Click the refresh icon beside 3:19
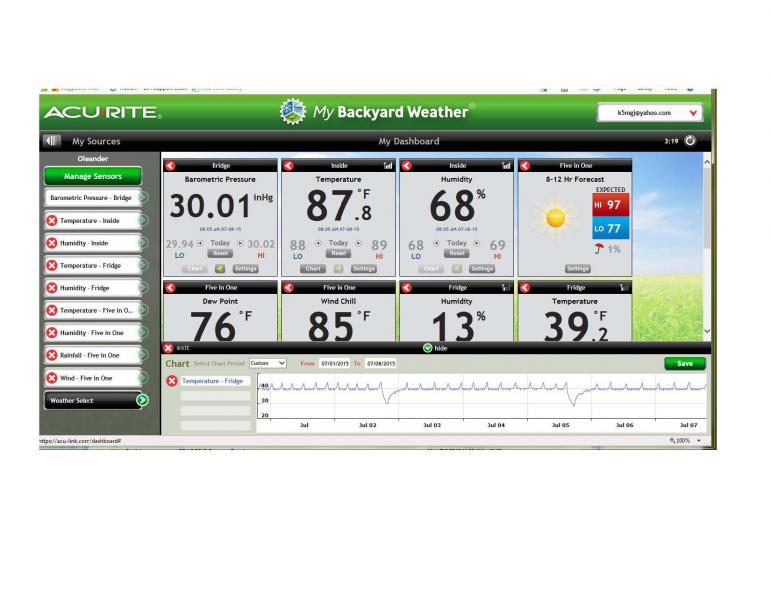The height and width of the screenshot is (600, 771). pos(690,141)
